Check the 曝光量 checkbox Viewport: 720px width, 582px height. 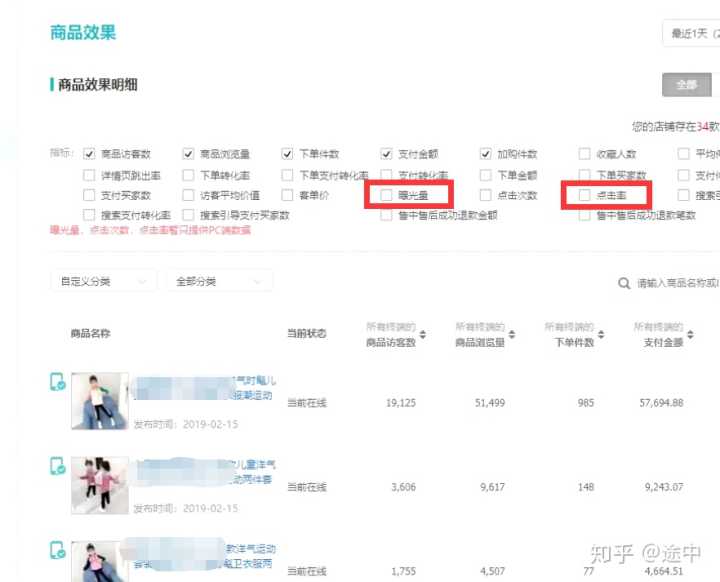(x=386, y=195)
